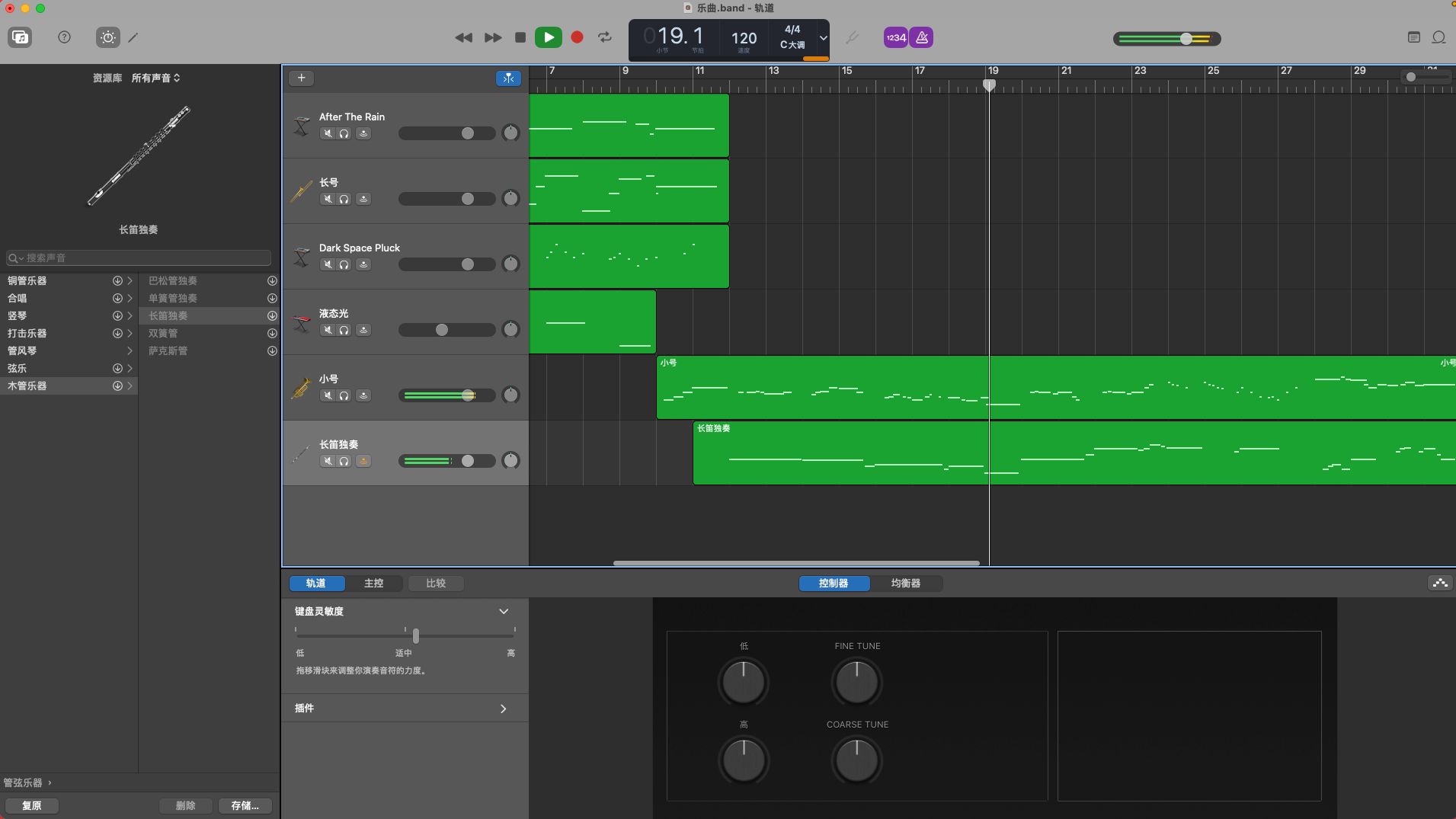
Task: Toggle the Metronome button
Action: tap(922, 37)
